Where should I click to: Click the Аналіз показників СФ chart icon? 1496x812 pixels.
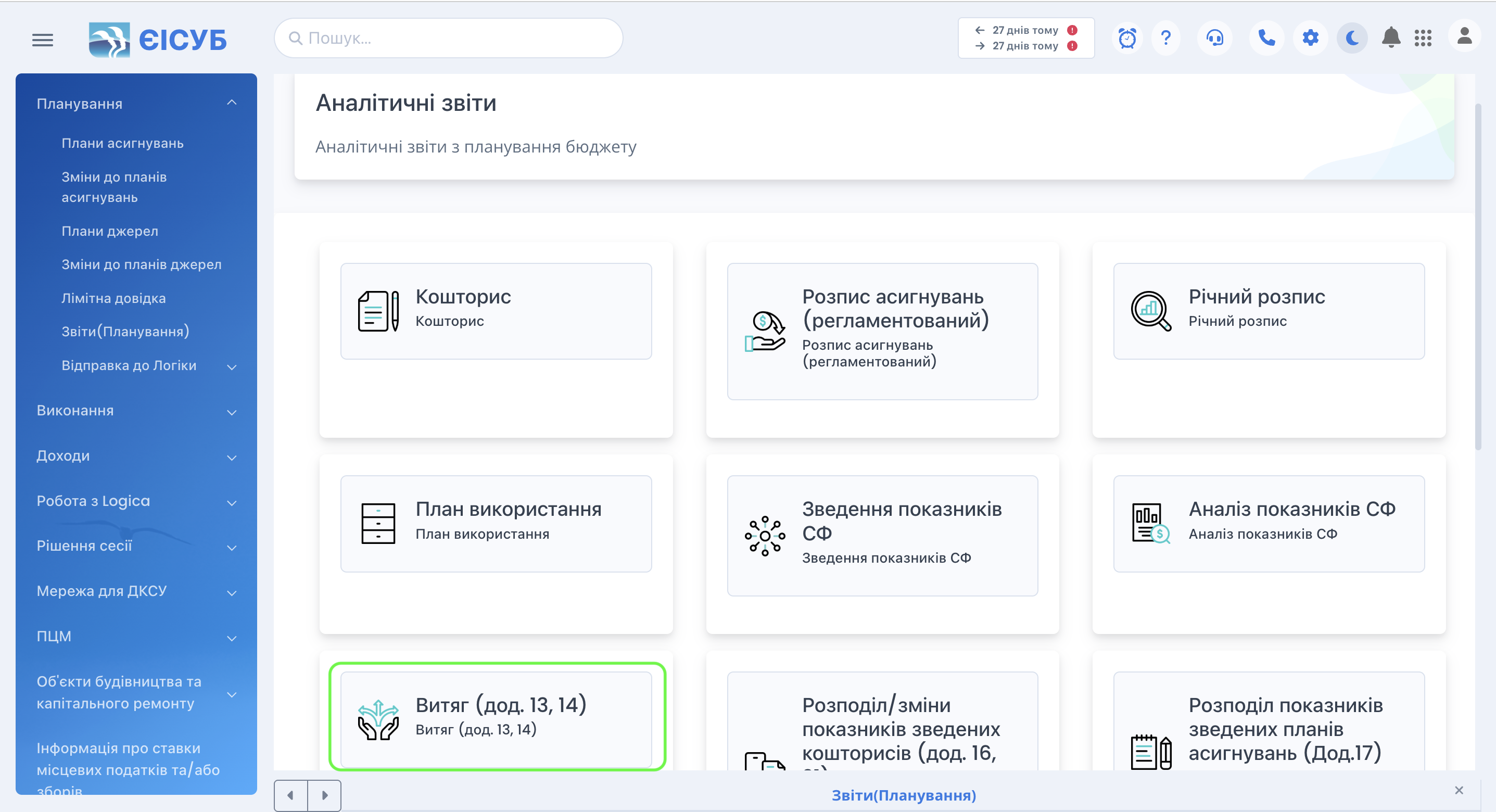point(1151,523)
